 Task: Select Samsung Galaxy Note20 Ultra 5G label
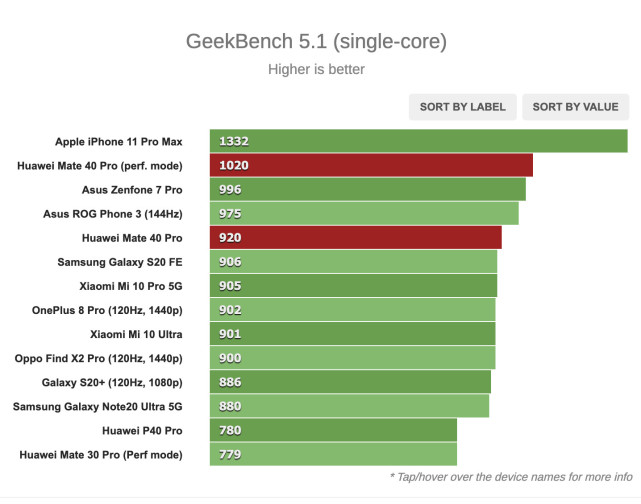point(98,407)
